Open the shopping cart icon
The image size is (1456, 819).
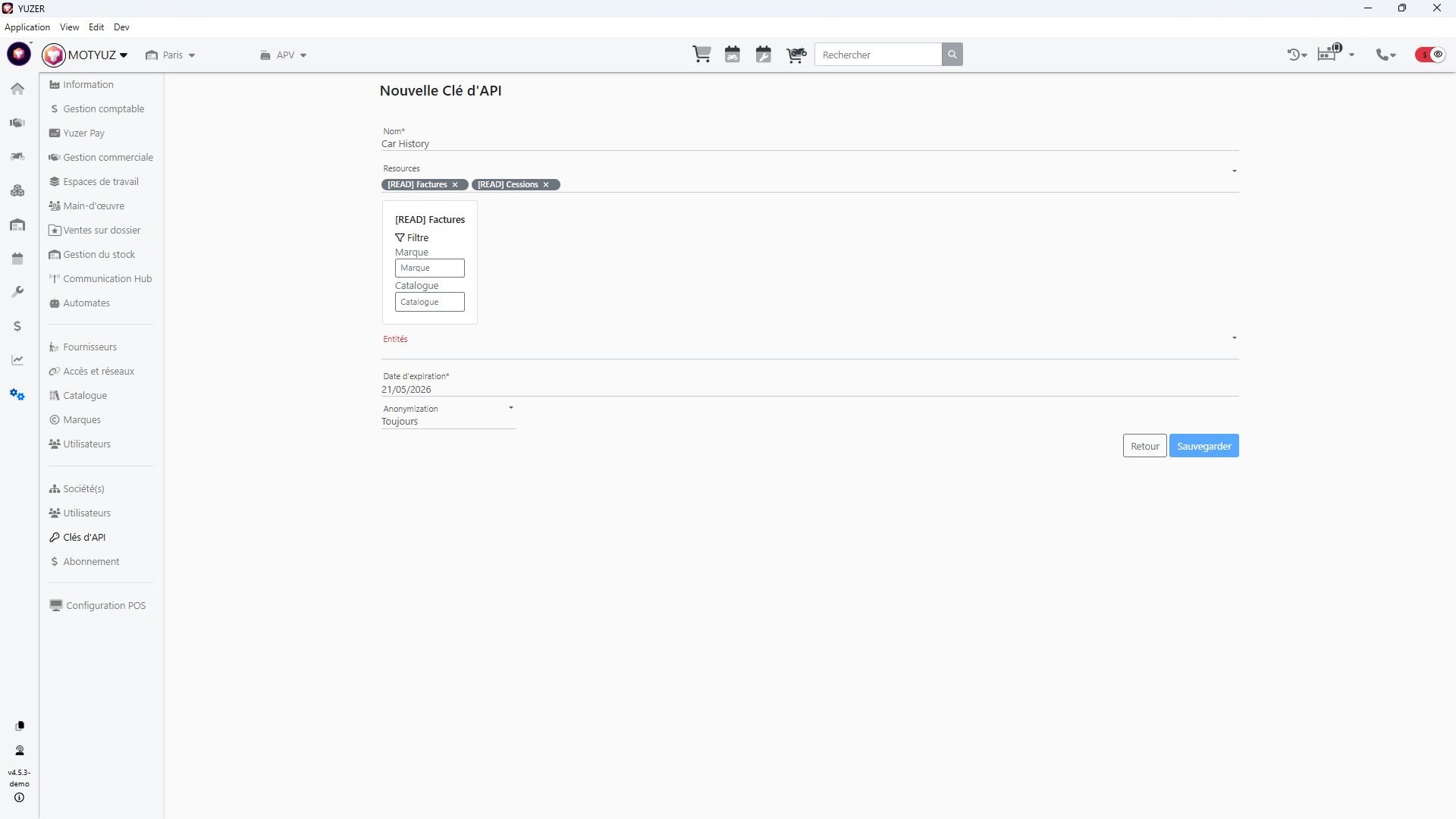pos(701,55)
